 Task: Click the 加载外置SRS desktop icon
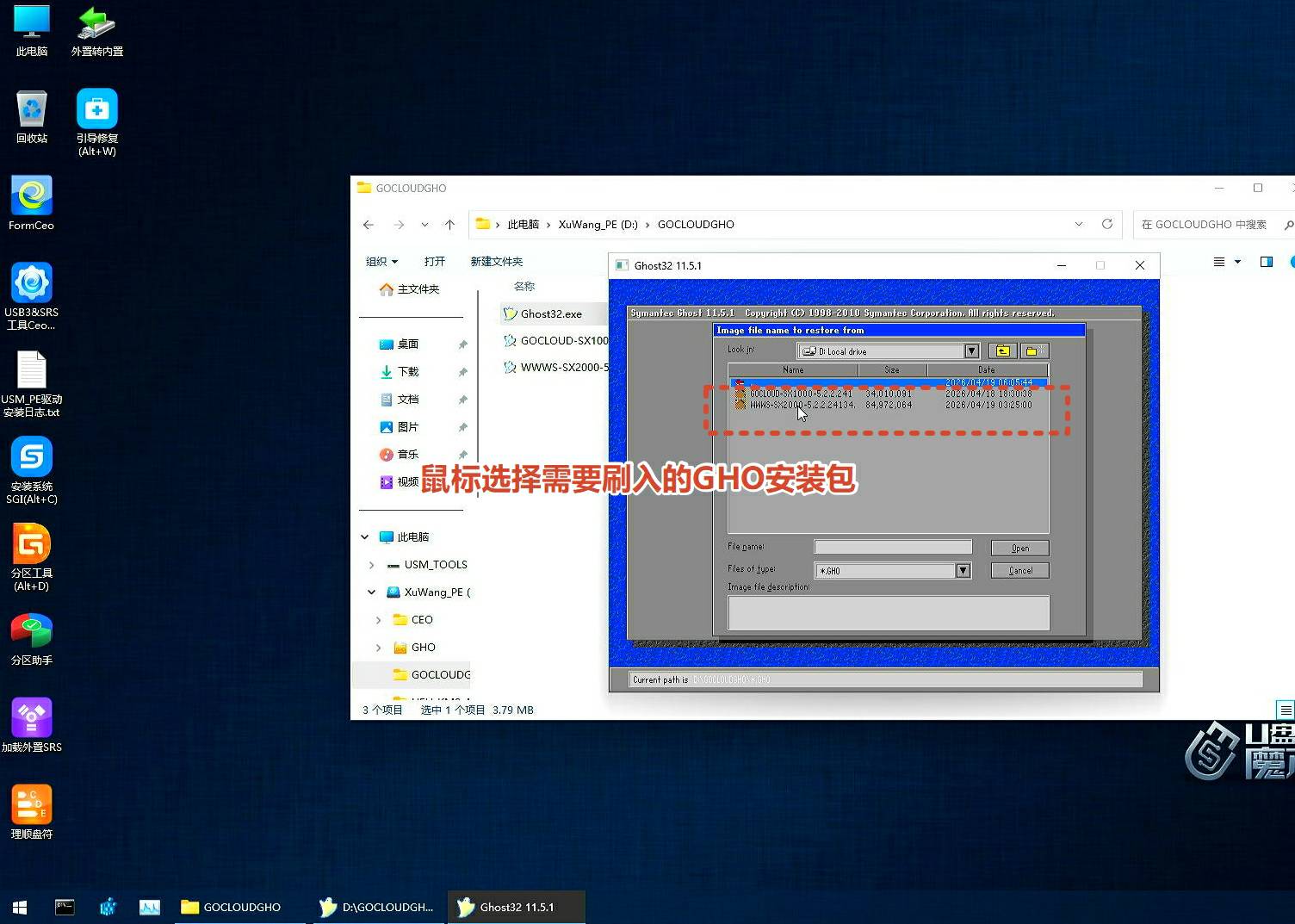click(32, 725)
